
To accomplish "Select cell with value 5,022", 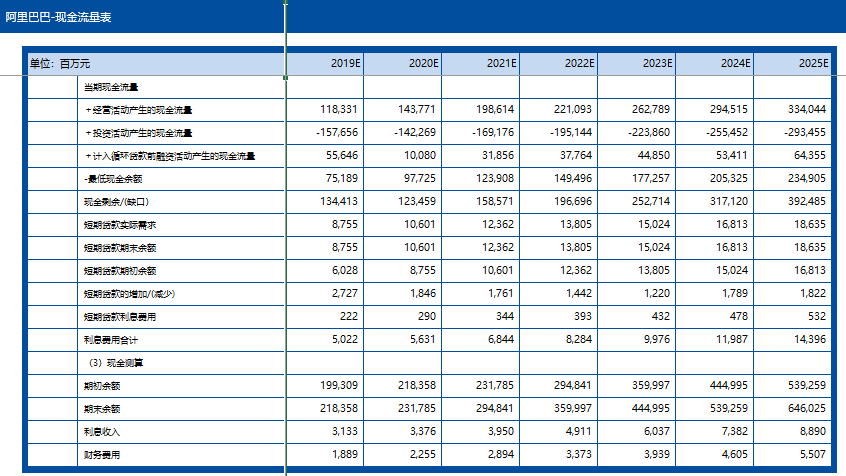I will [324, 340].
